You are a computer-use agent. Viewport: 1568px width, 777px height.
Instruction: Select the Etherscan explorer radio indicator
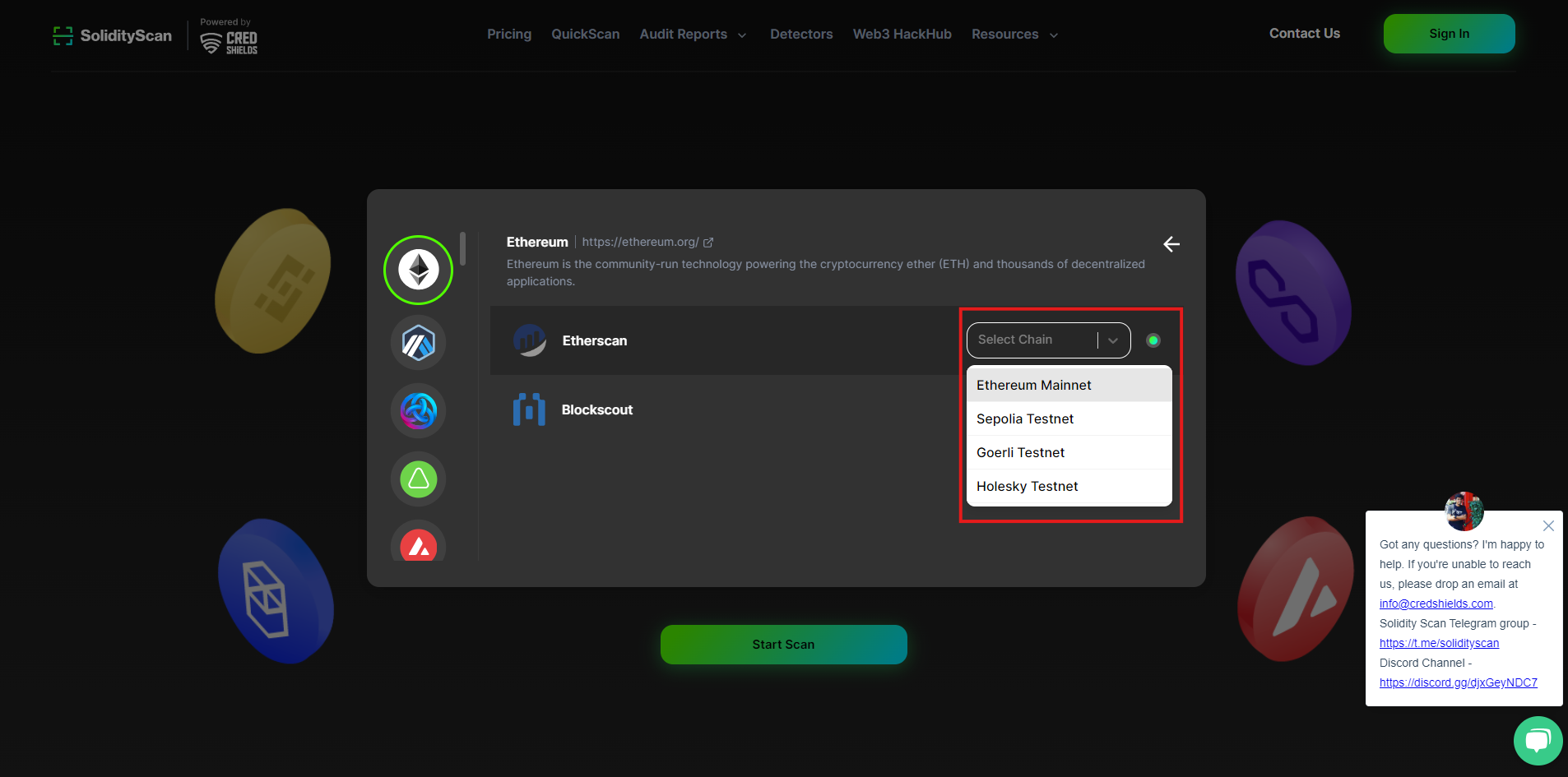coord(1153,340)
